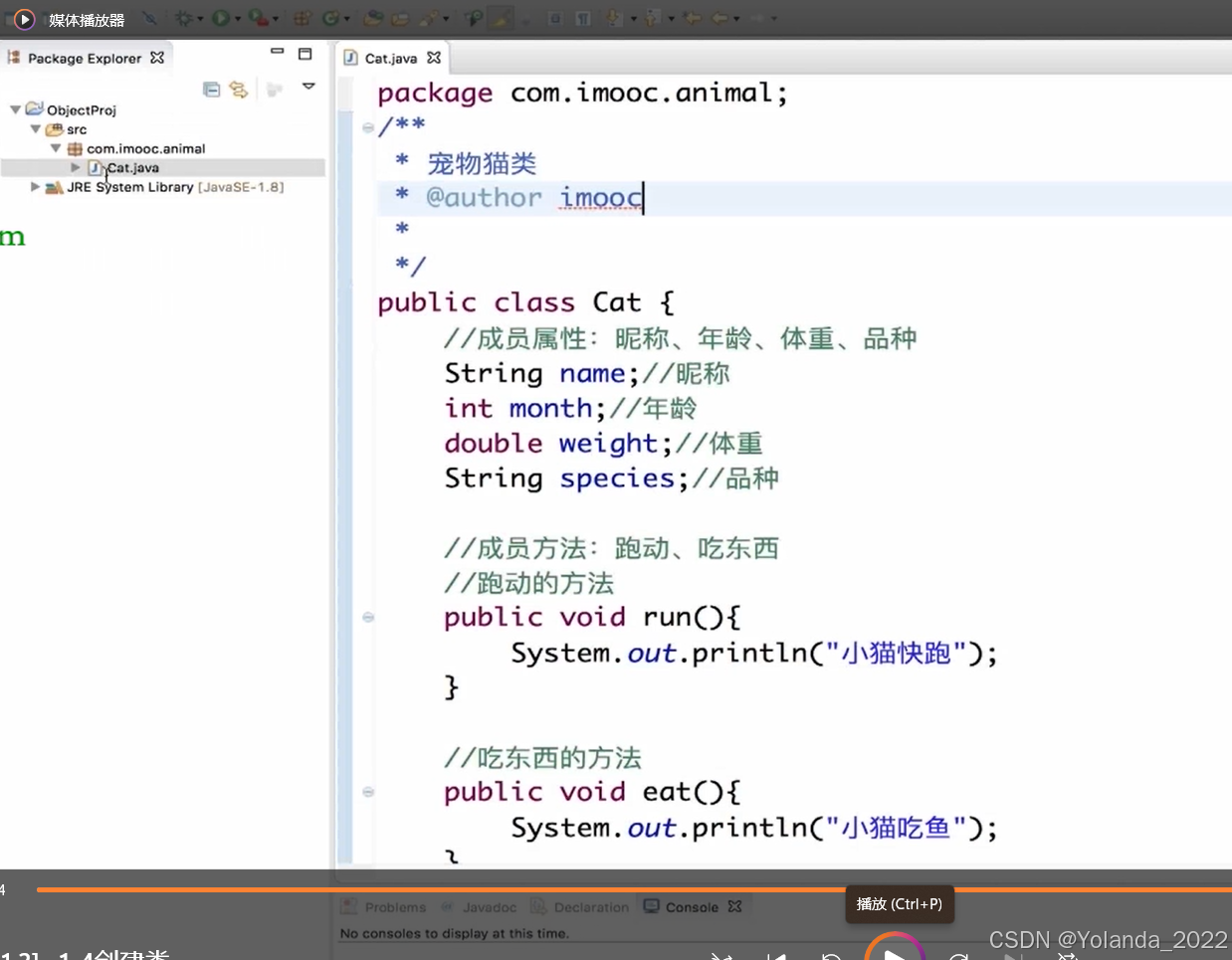
Task: Switch to the Problems tab
Action: pos(384,907)
